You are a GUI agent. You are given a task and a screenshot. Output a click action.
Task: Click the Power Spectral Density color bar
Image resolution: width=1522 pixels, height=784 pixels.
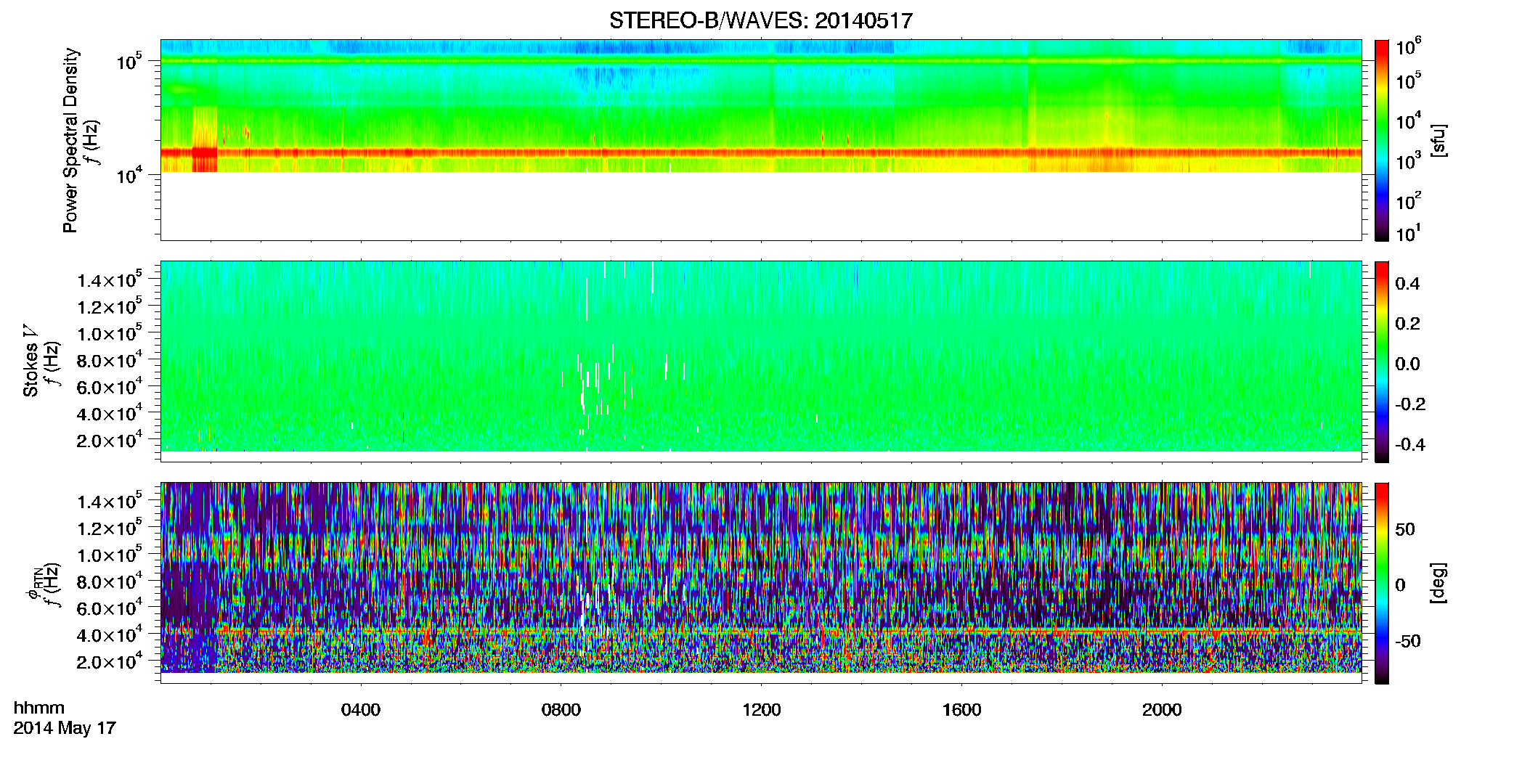tap(1382, 140)
